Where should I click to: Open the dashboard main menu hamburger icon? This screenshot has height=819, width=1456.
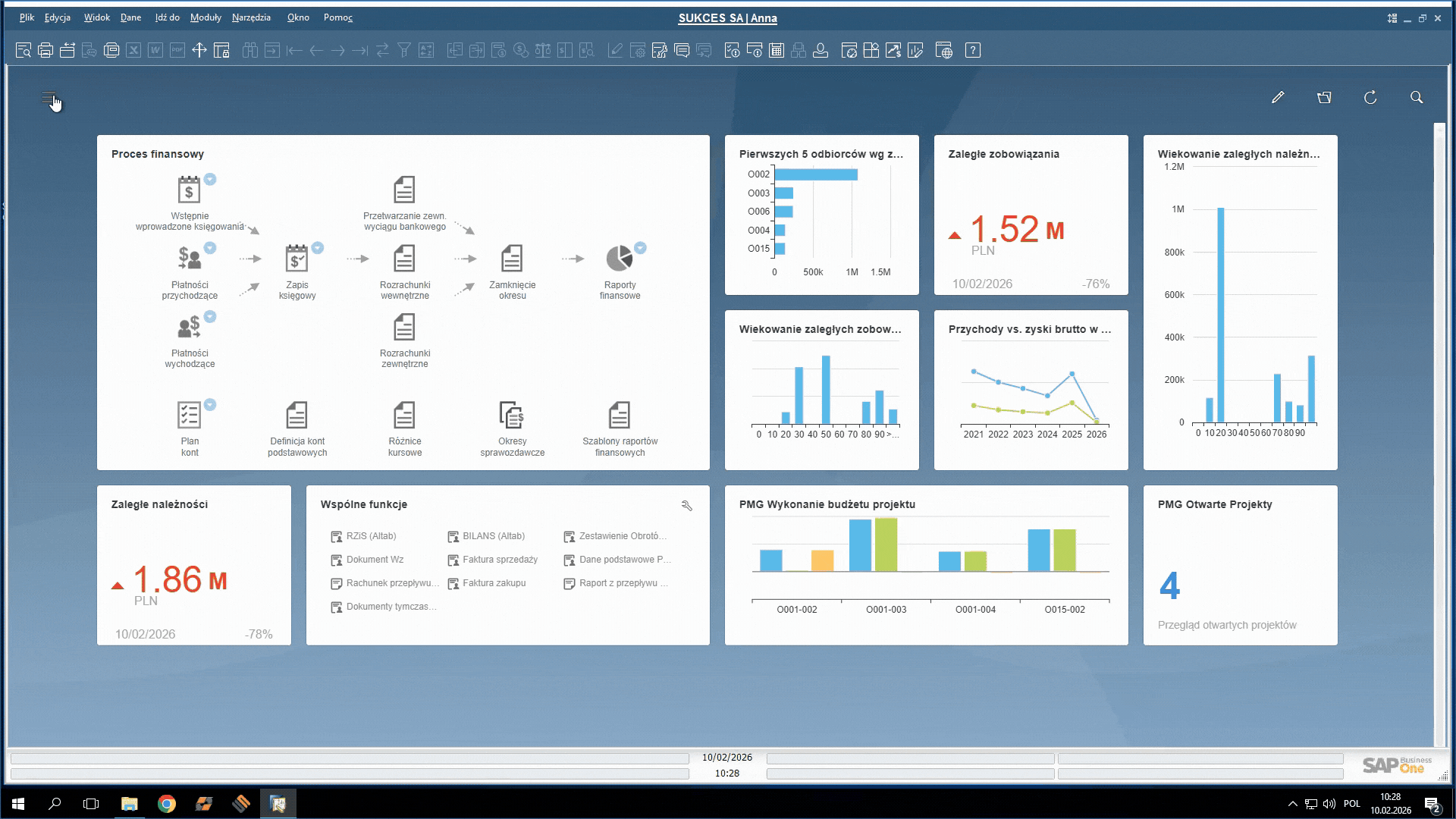pos(49,98)
